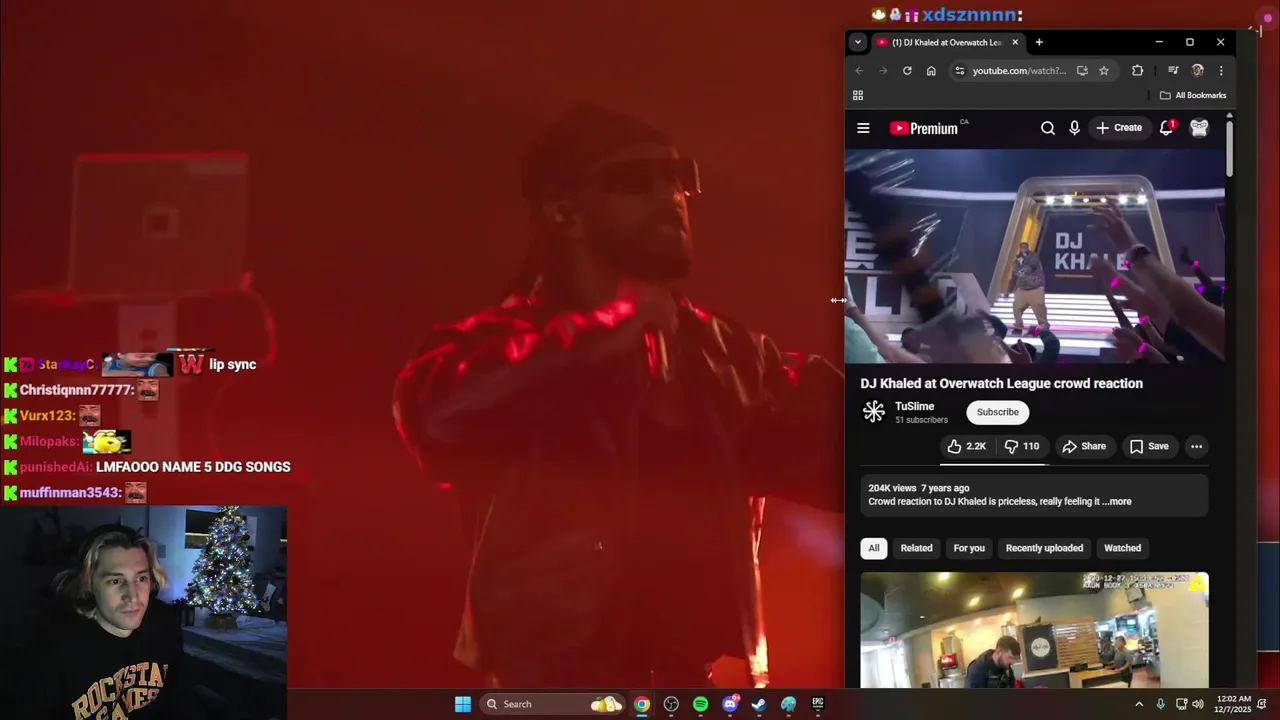Image resolution: width=1280 pixels, height=720 pixels.
Task: Click Create button on YouTube
Action: point(1119,128)
